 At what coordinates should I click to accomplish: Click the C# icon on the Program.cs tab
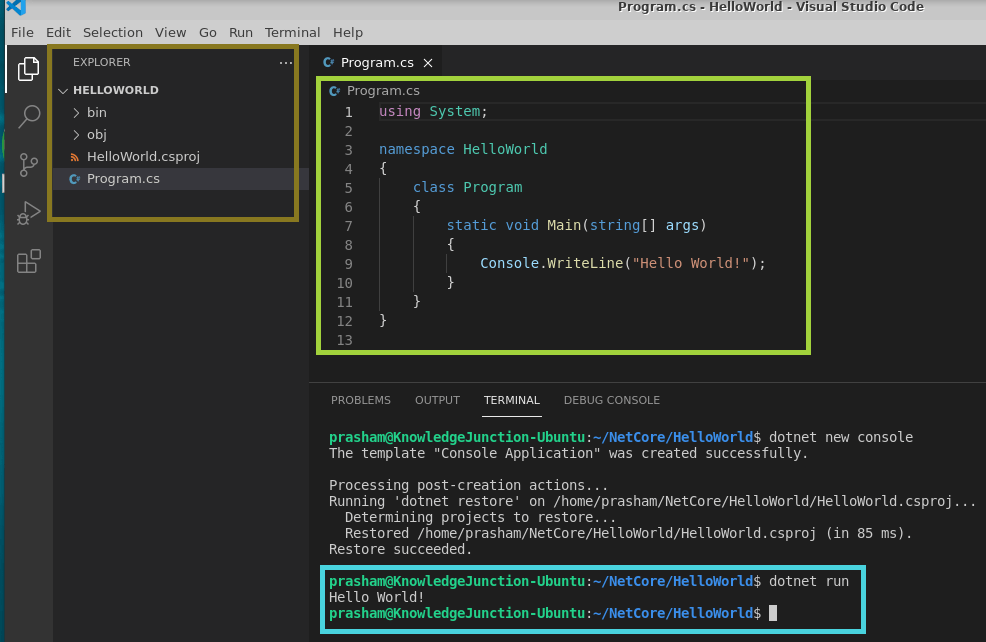coord(330,62)
